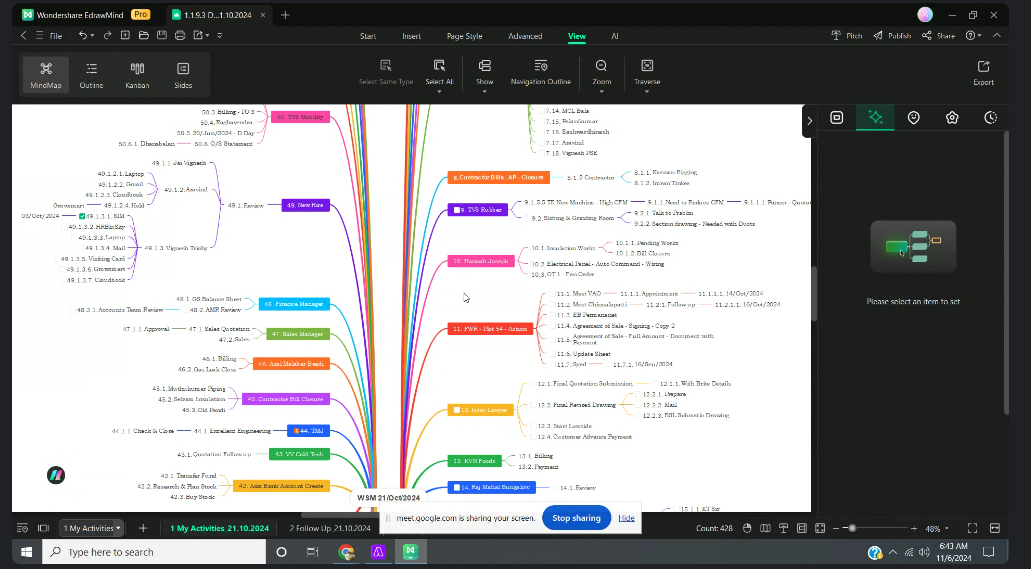Screen dimensions: 1031x569
Task: Open the Insert ribbon tab
Action: coord(412,36)
